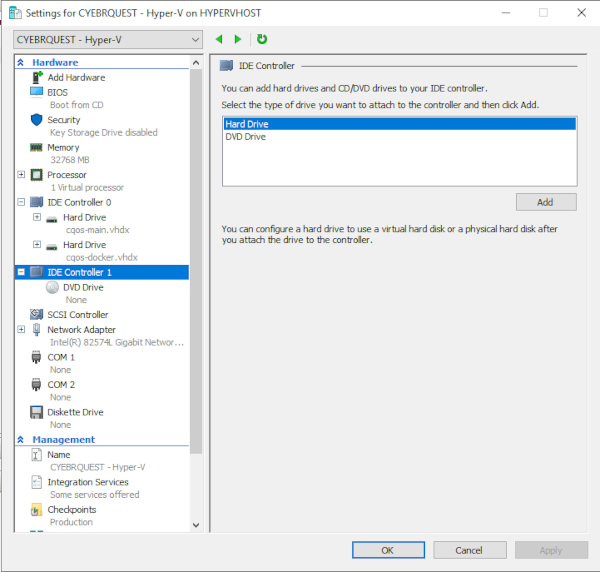Select Add Hardware in the tree

tap(76, 77)
